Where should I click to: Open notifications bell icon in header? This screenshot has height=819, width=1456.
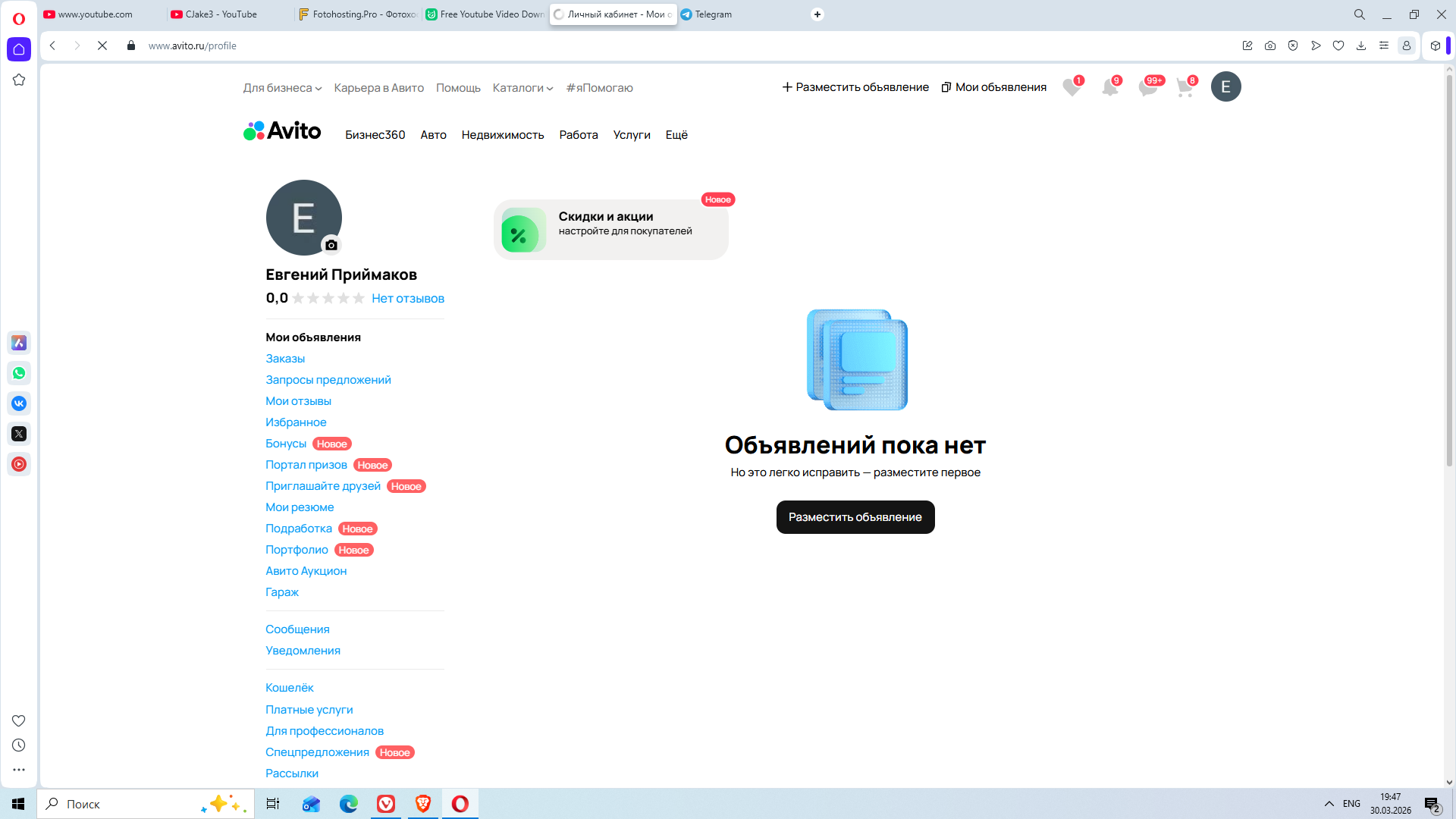click(1109, 88)
